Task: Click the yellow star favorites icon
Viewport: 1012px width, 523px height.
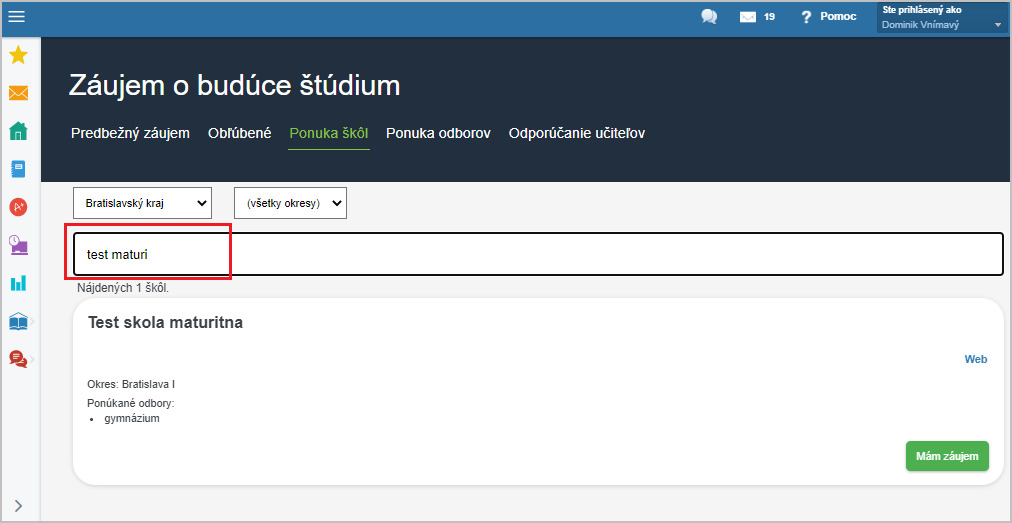Action: click(18, 56)
